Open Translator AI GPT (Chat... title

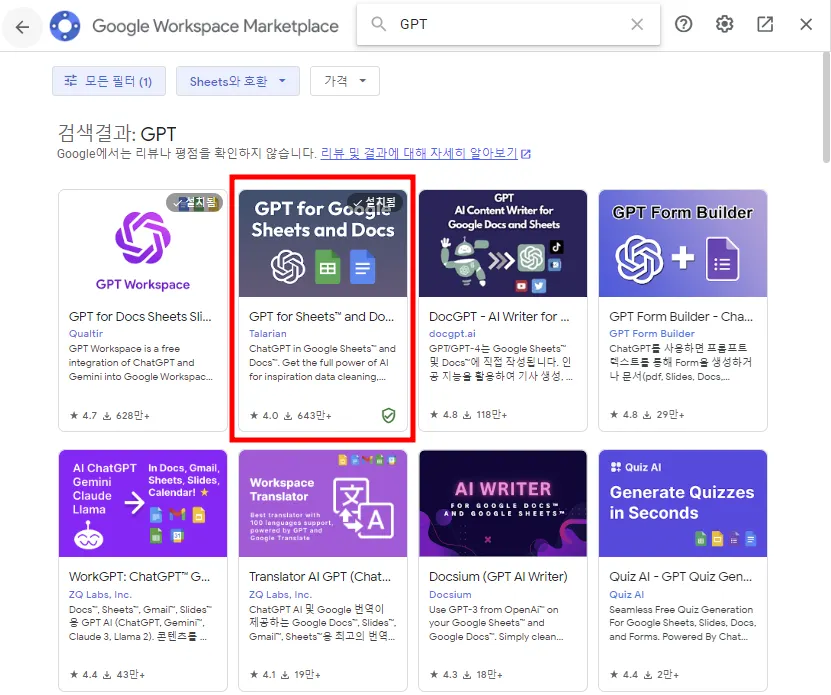pos(320,577)
